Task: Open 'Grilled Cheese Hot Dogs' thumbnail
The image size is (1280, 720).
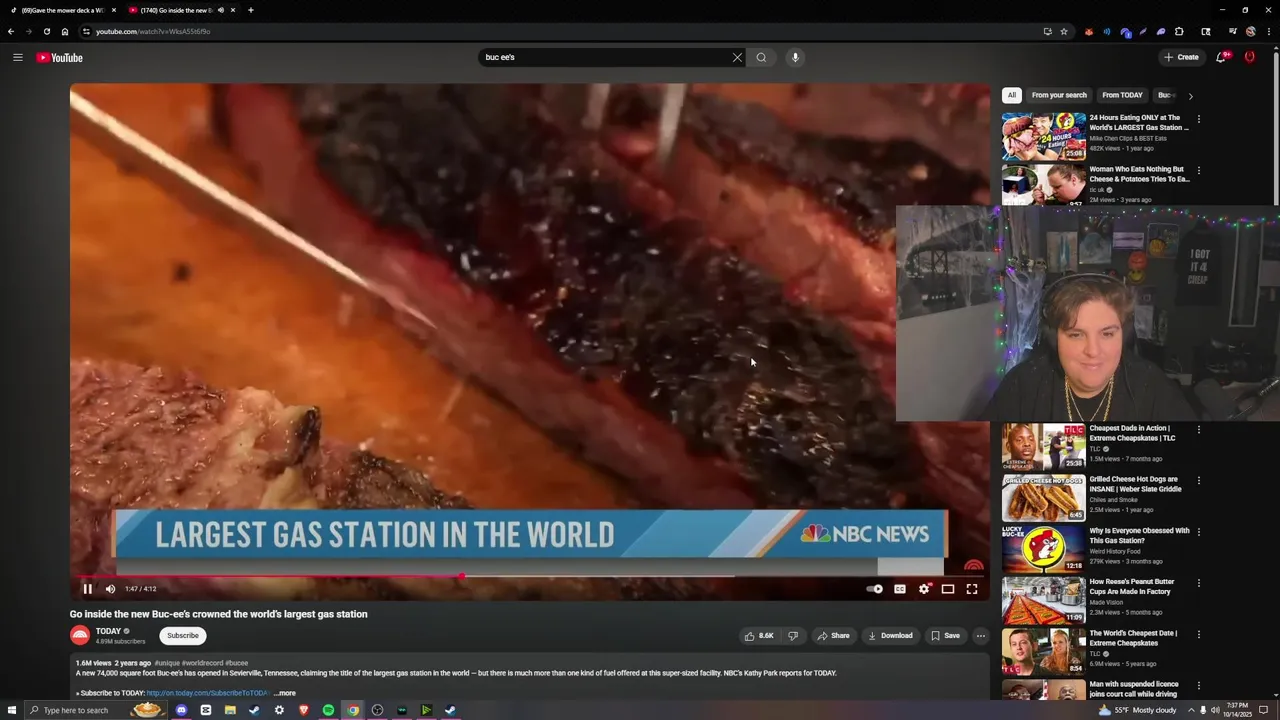Action: [x=1044, y=498]
